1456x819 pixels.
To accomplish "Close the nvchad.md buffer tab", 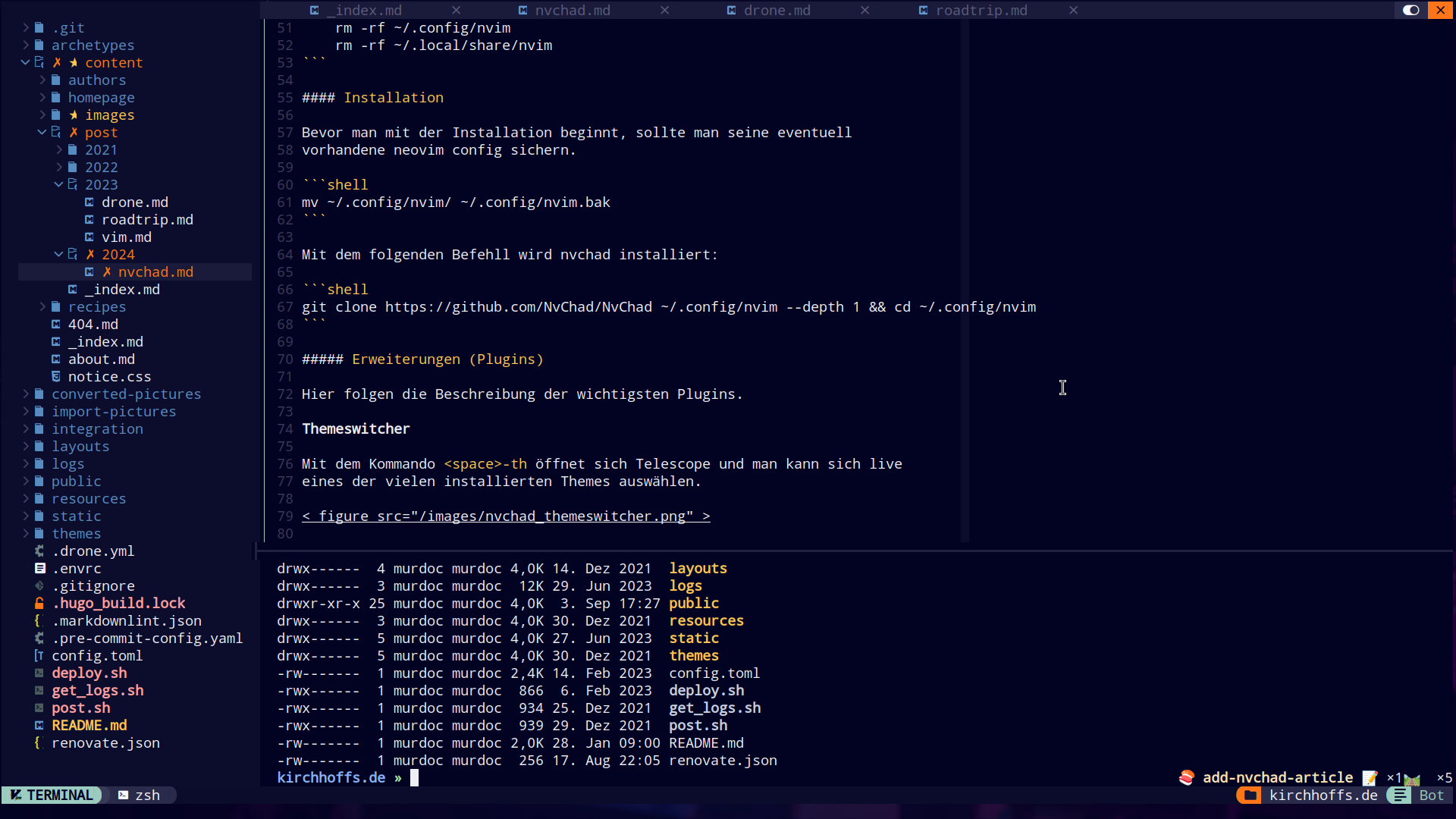I will [x=664, y=10].
